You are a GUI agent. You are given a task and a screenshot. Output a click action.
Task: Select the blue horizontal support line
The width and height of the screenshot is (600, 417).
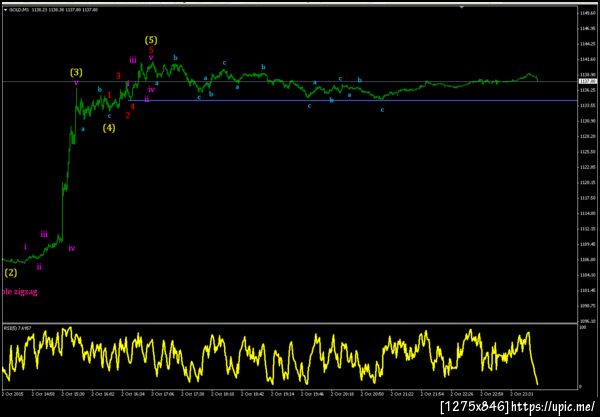pyautogui.click(x=352, y=101)
